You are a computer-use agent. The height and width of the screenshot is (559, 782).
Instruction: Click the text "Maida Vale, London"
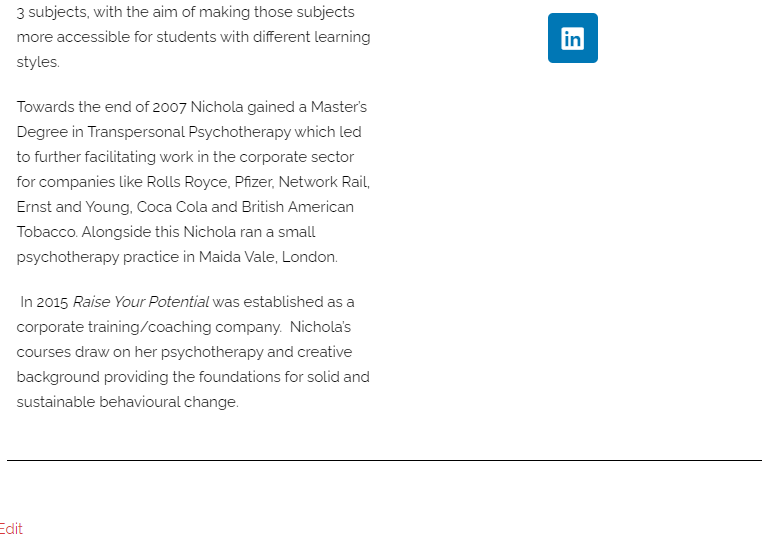coord(268,257)
